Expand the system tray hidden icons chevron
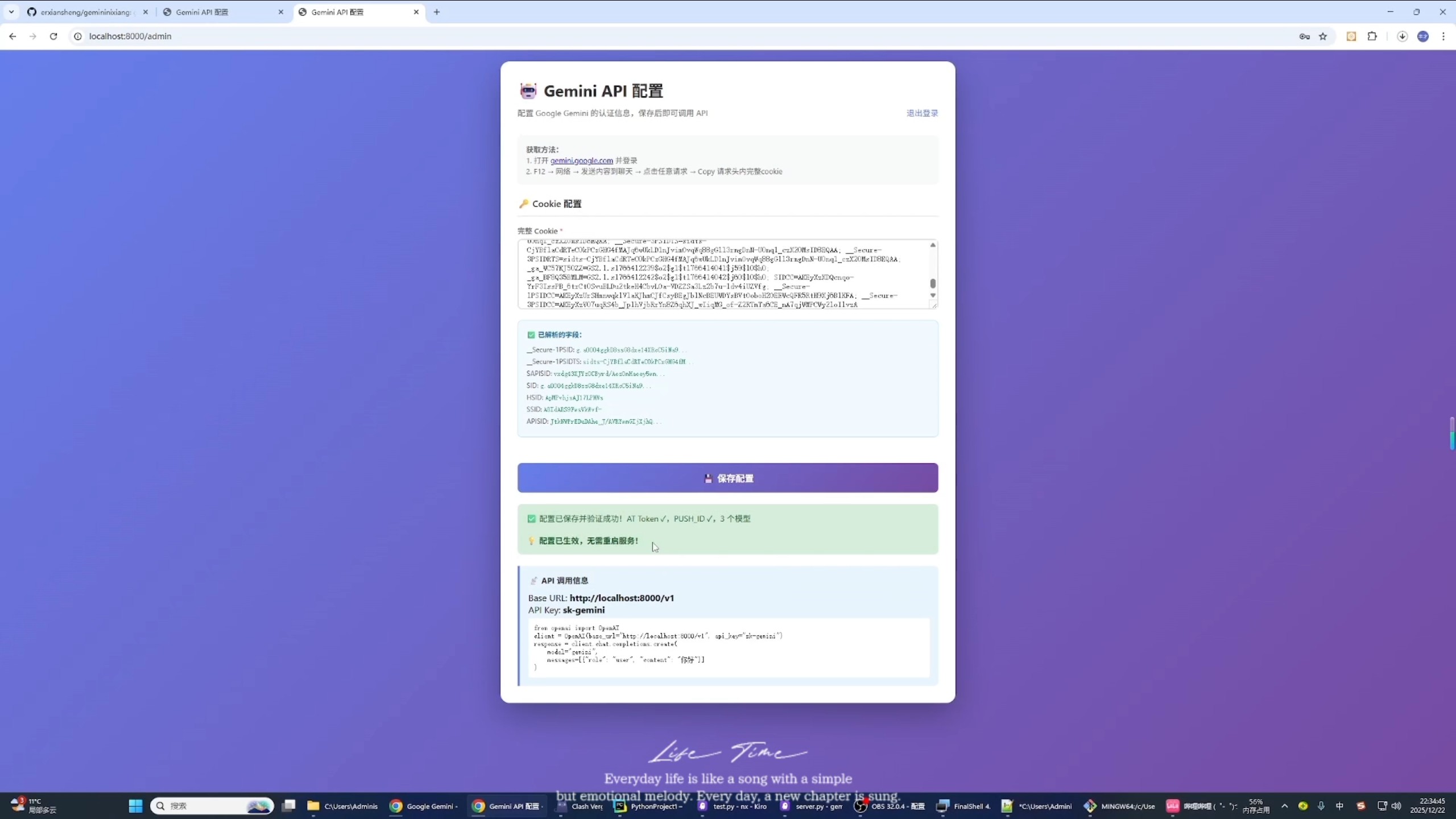 1284,806
